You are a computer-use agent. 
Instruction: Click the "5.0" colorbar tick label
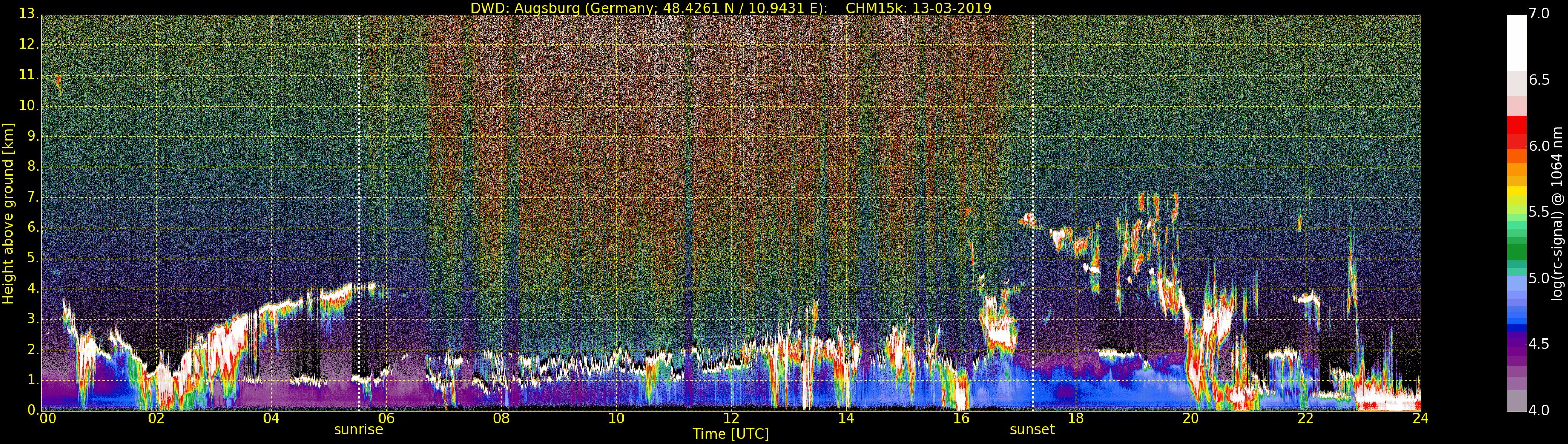pyautogui.click(x=1539, y=278)
